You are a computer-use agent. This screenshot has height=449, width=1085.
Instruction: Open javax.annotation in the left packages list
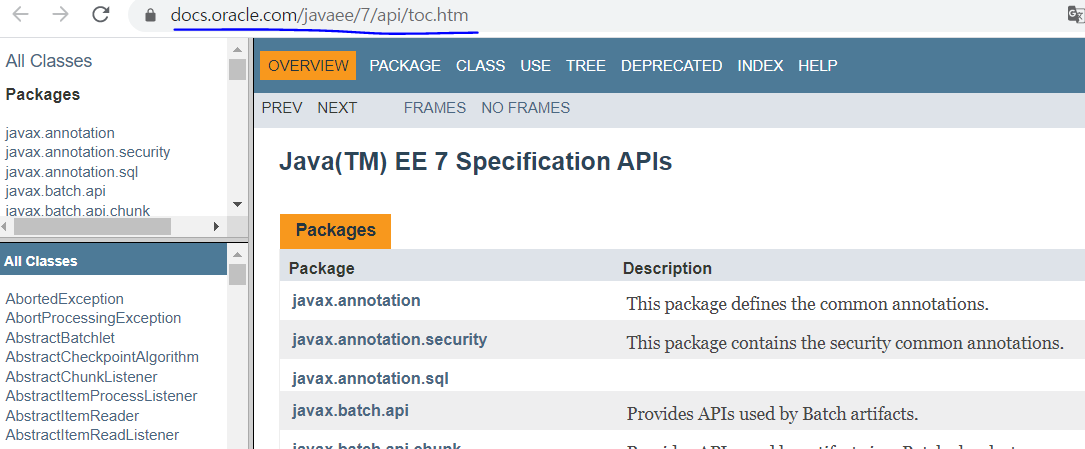(60, 133)
